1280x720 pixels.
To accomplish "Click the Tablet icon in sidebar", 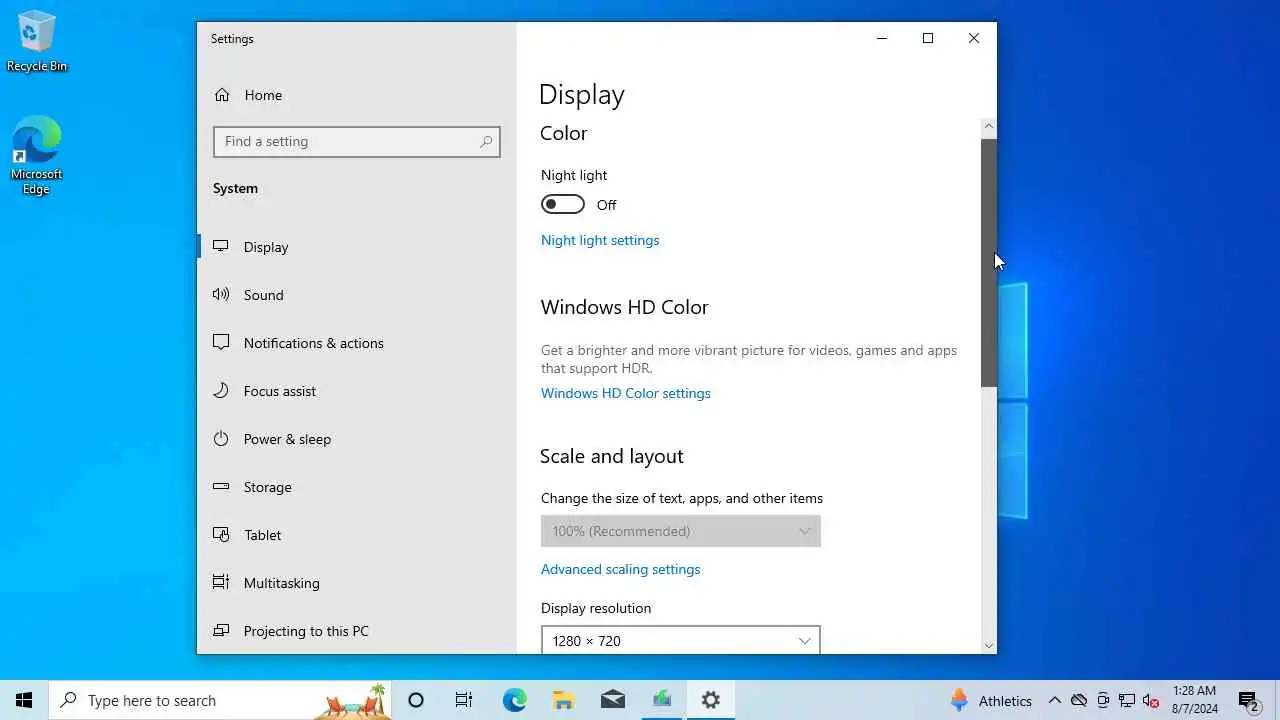I will (222, 534).
